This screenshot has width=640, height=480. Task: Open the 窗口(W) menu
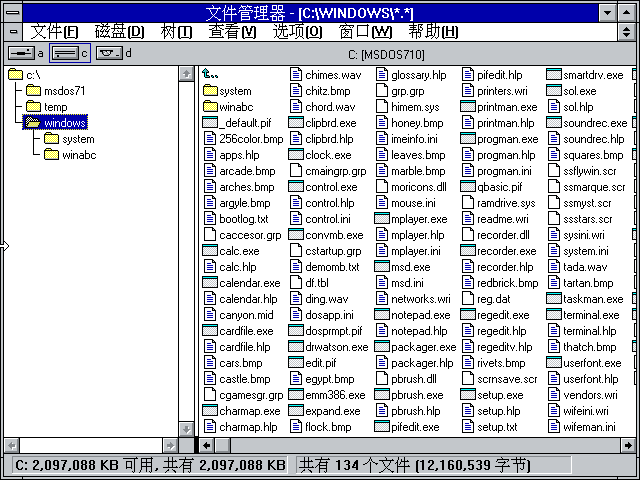365,31
